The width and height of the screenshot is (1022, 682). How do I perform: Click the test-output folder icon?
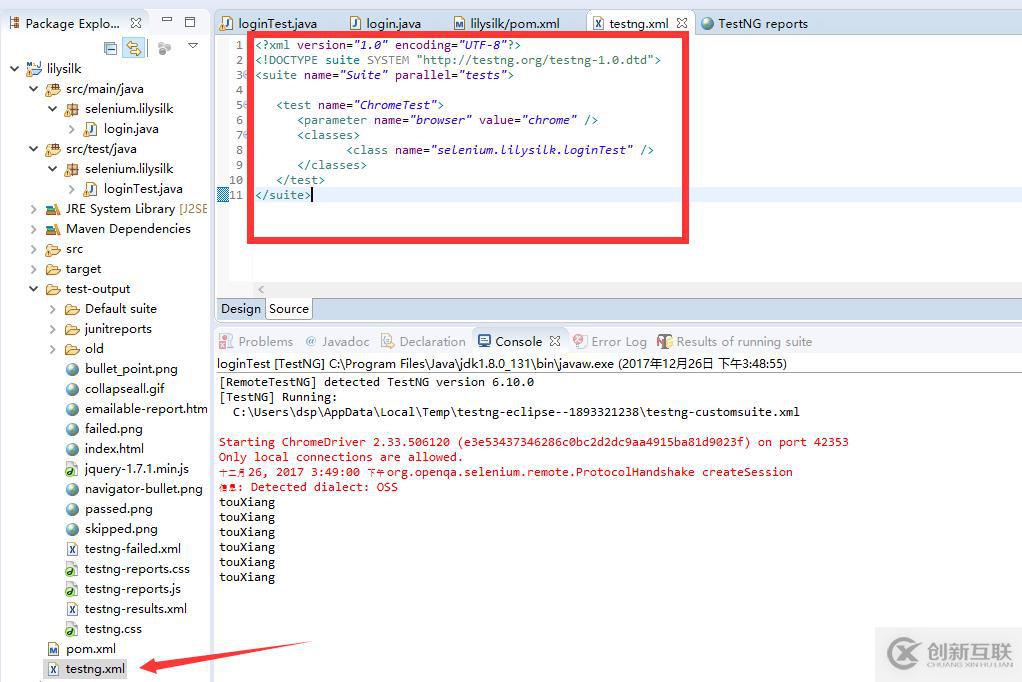53,289
